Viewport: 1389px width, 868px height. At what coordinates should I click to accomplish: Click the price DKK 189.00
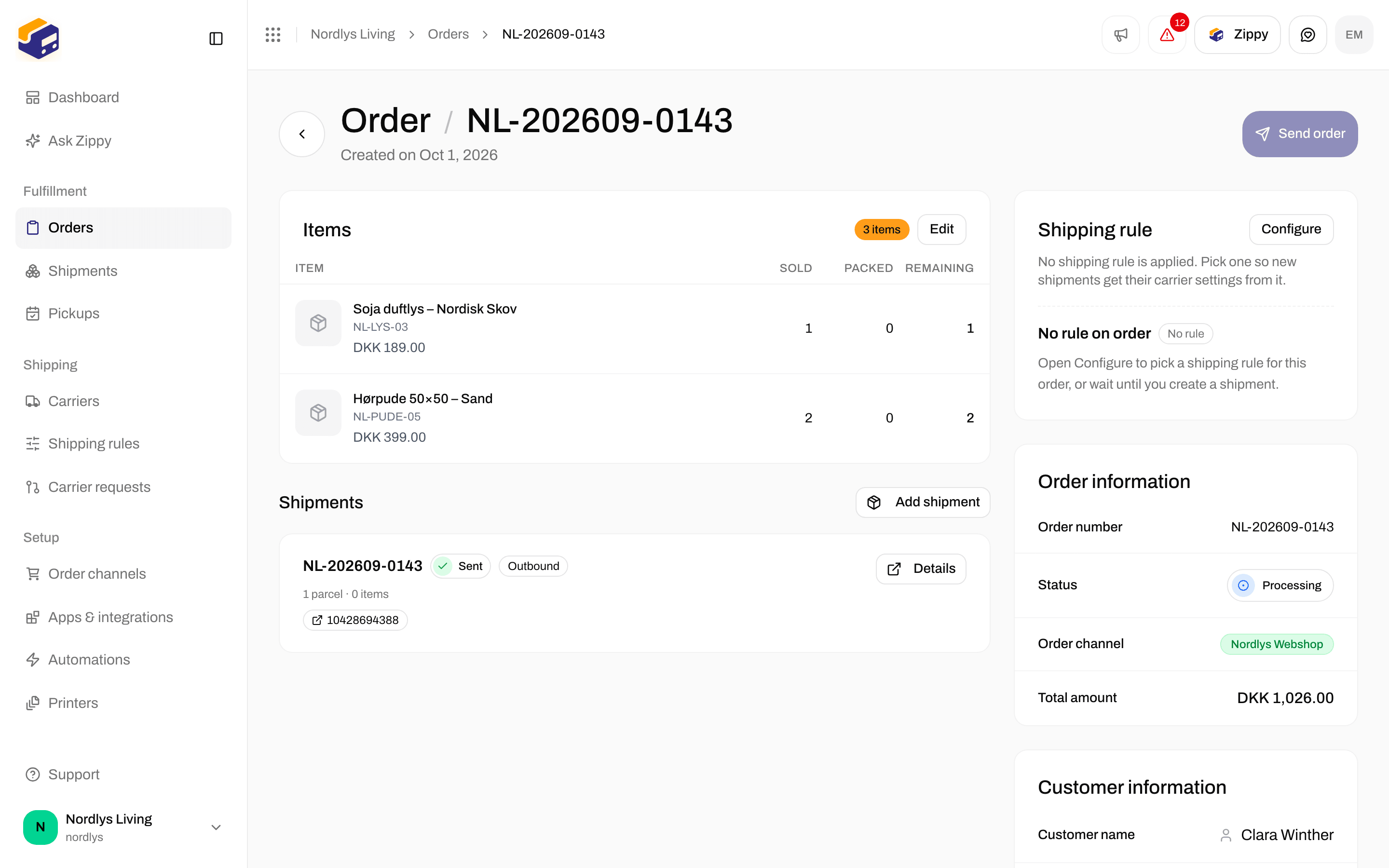click(x=389, y=347)
